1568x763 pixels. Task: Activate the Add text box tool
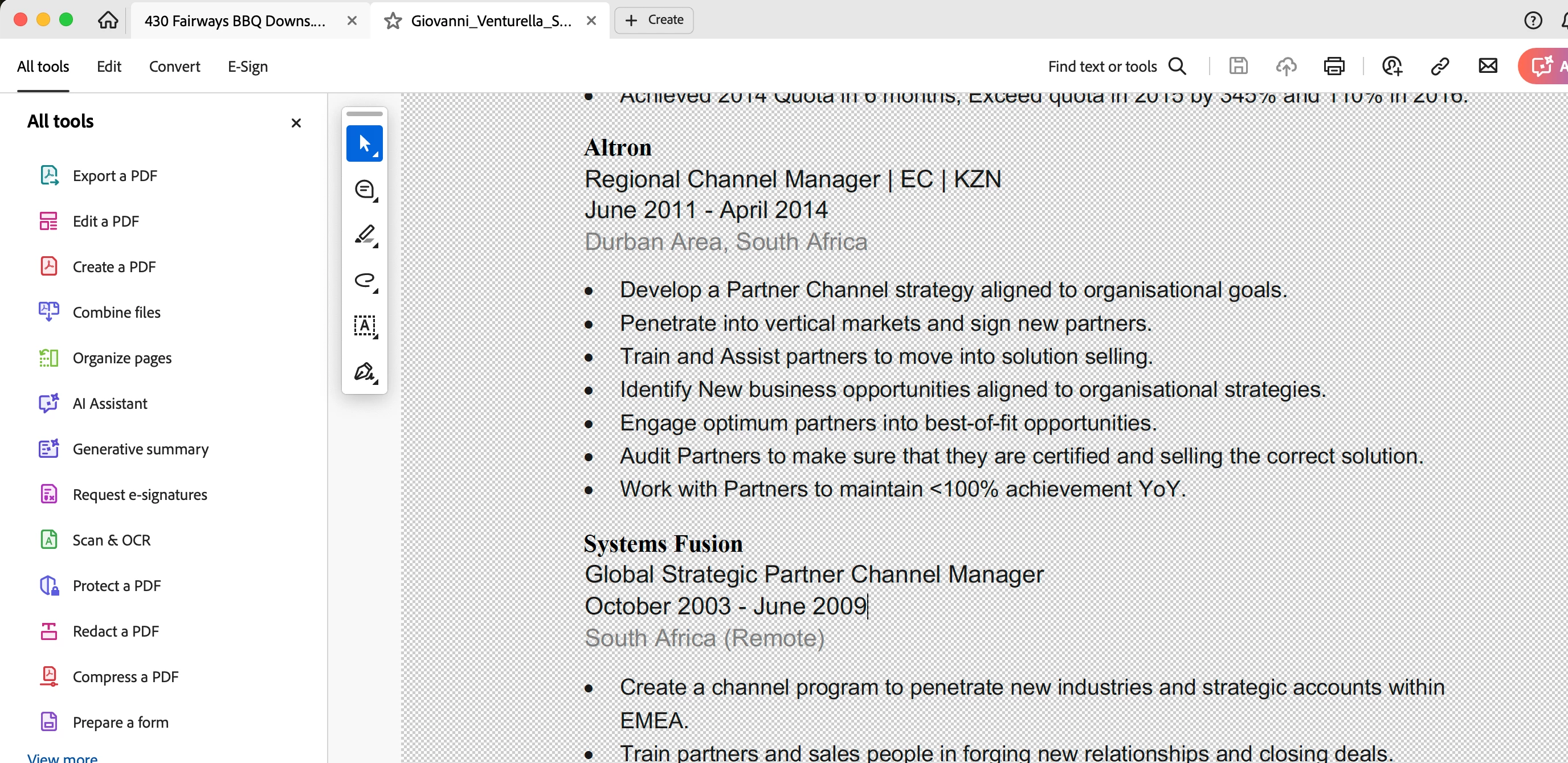coord(364,326)
